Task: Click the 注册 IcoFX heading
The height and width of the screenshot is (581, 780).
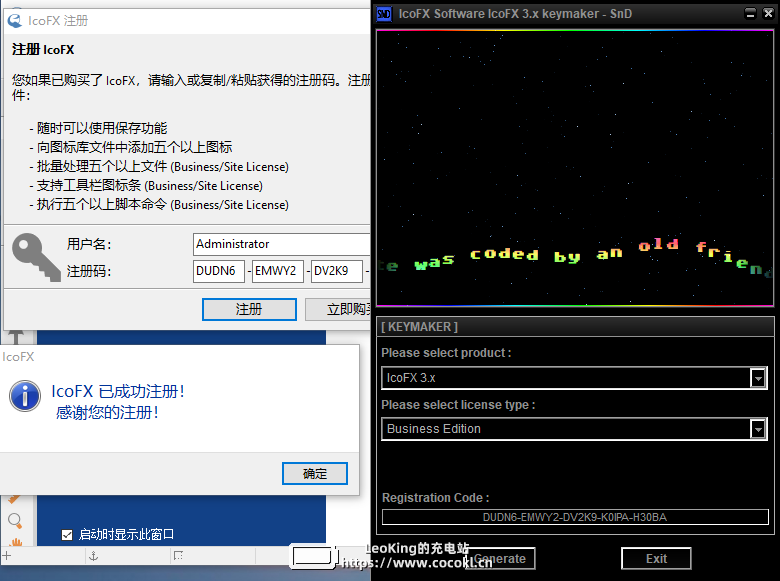Action: point(43,50)
